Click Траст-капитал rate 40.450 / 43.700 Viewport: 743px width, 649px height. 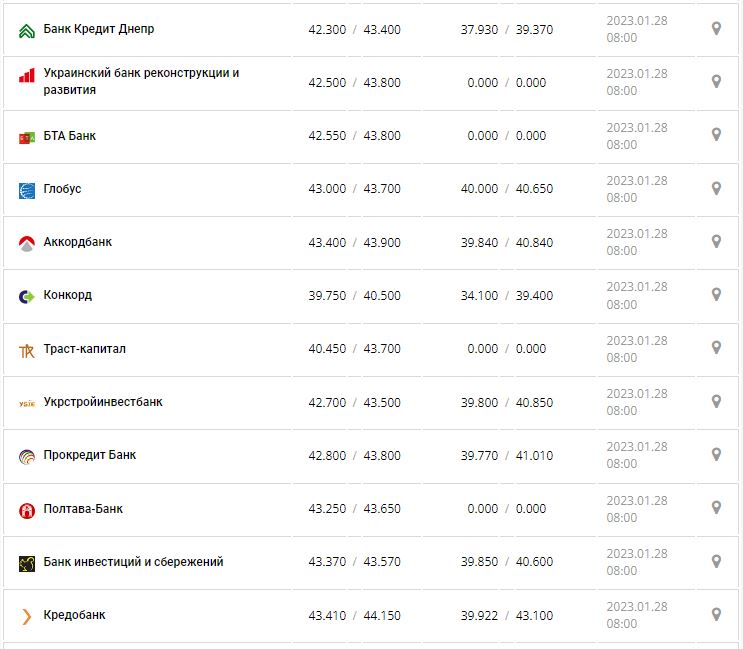354,348
